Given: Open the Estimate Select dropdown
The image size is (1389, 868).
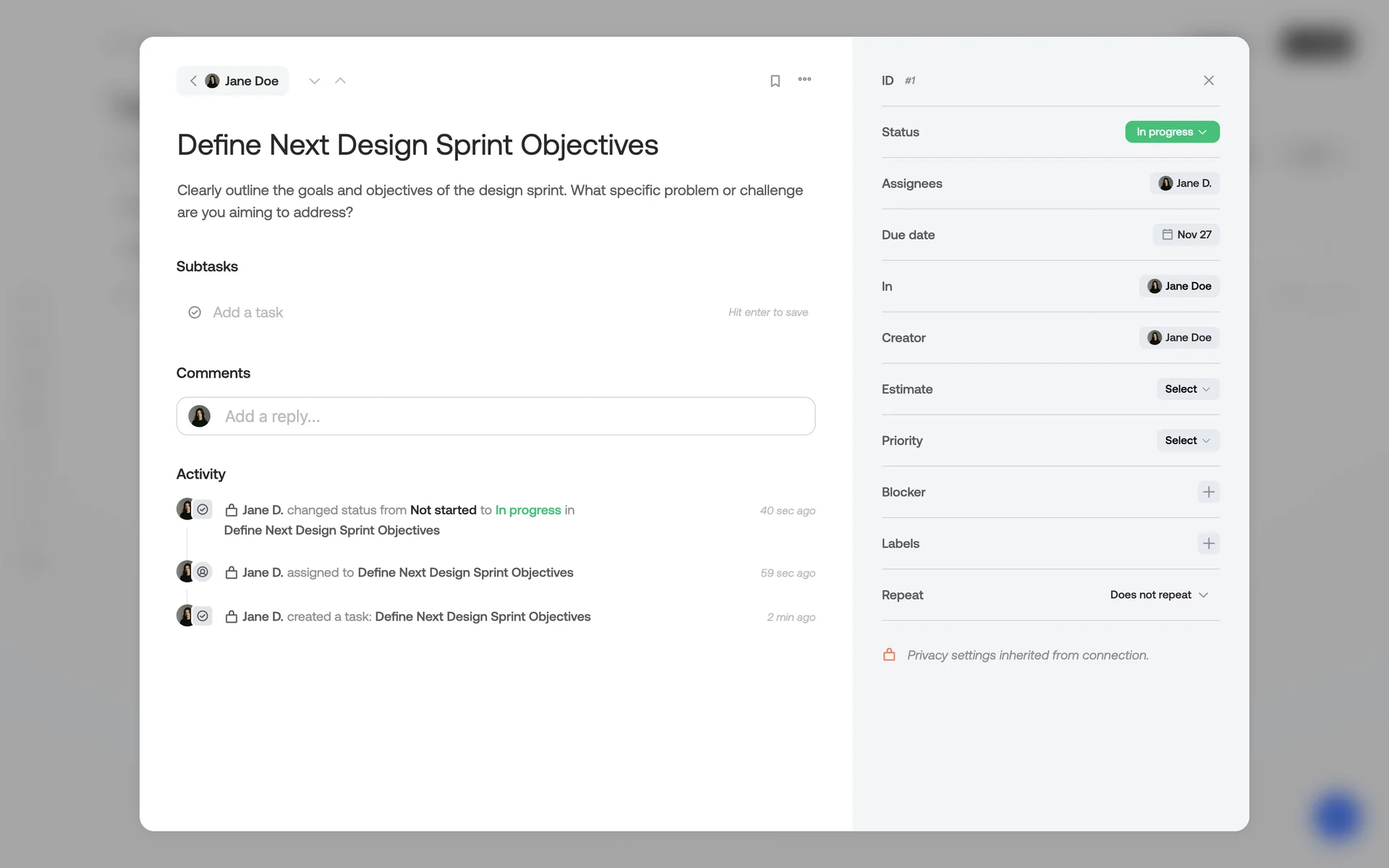Looking at the screenshot, I should [x=1187, y=389].
